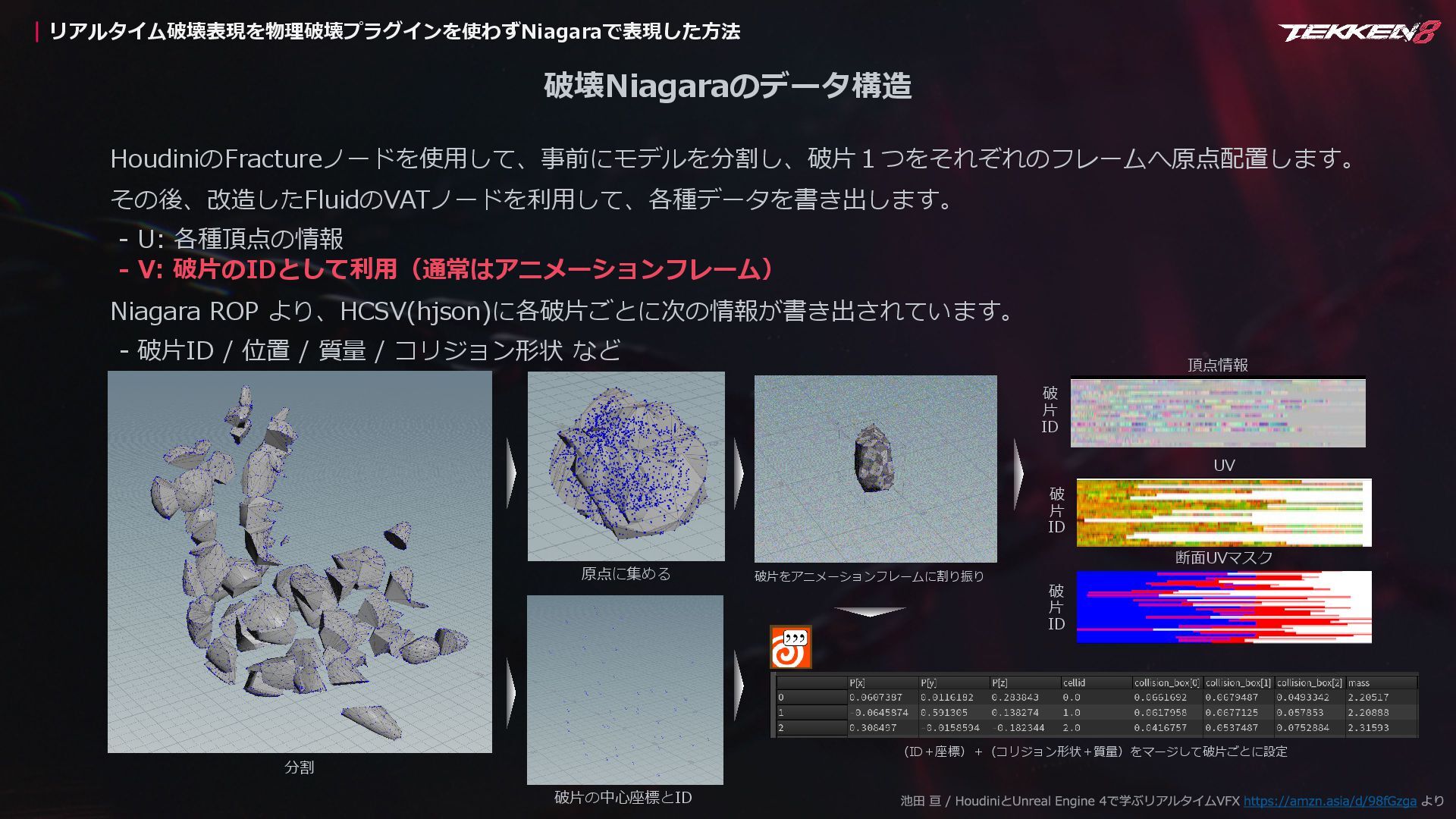Click the arrow pointing to texture outputs
1456x819 pixels.
point(1018,474)
